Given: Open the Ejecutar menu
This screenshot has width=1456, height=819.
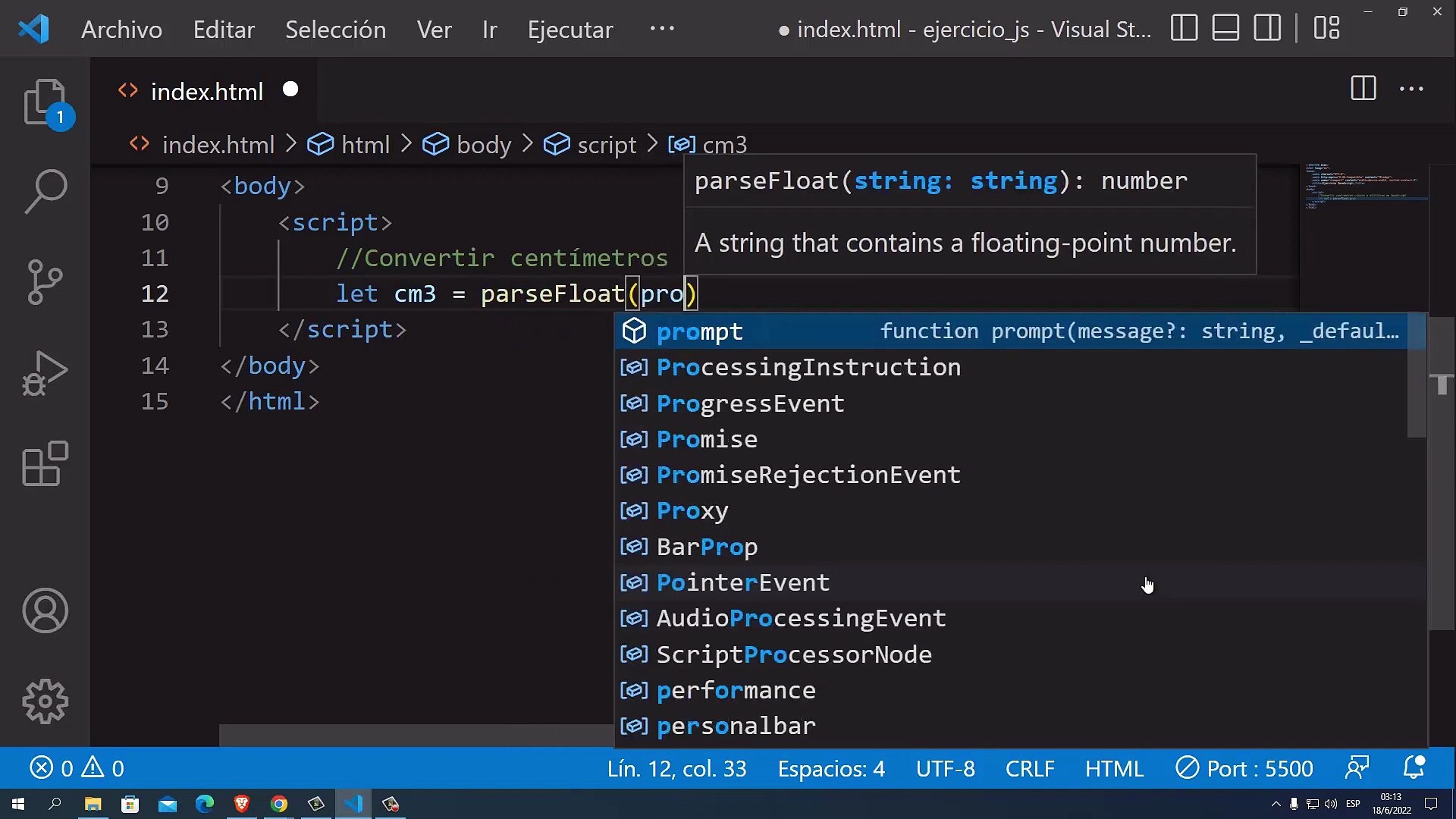Looking at the screenshot, I should coord(570,29).
